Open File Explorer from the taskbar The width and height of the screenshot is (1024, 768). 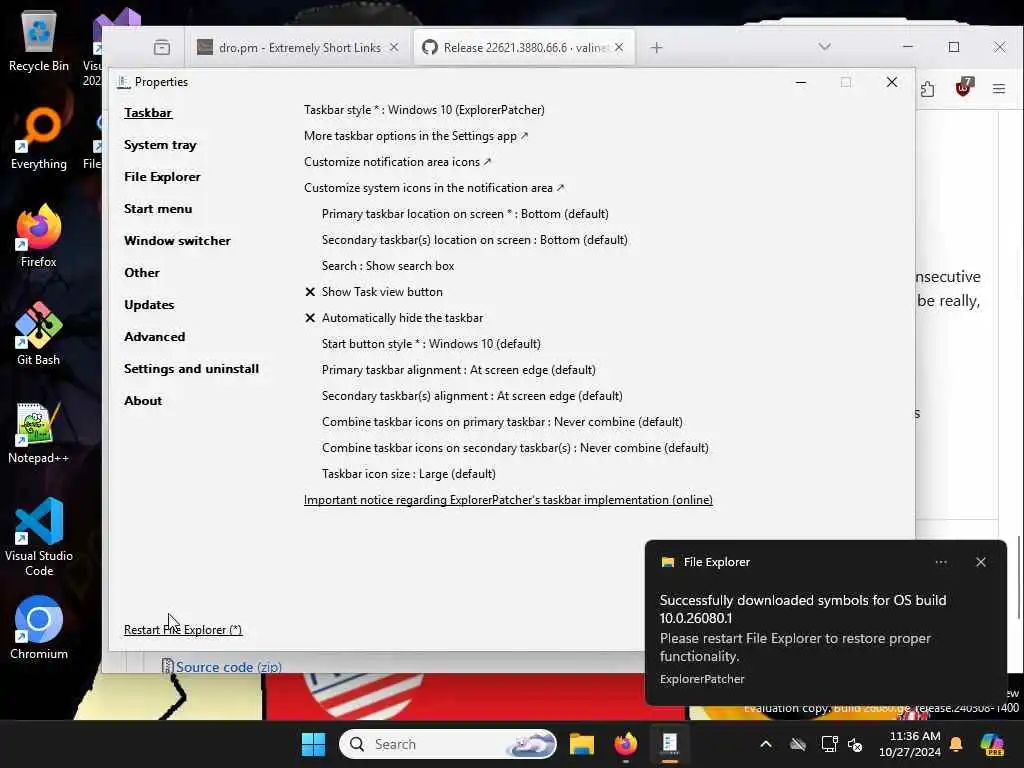click(581, 744)
